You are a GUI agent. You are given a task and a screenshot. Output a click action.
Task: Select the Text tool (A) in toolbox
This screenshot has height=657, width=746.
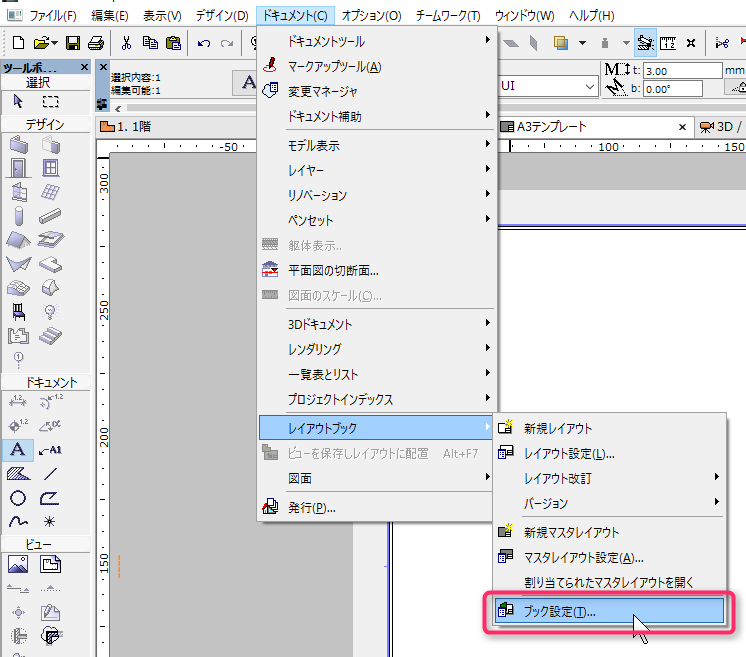(18, 450)
